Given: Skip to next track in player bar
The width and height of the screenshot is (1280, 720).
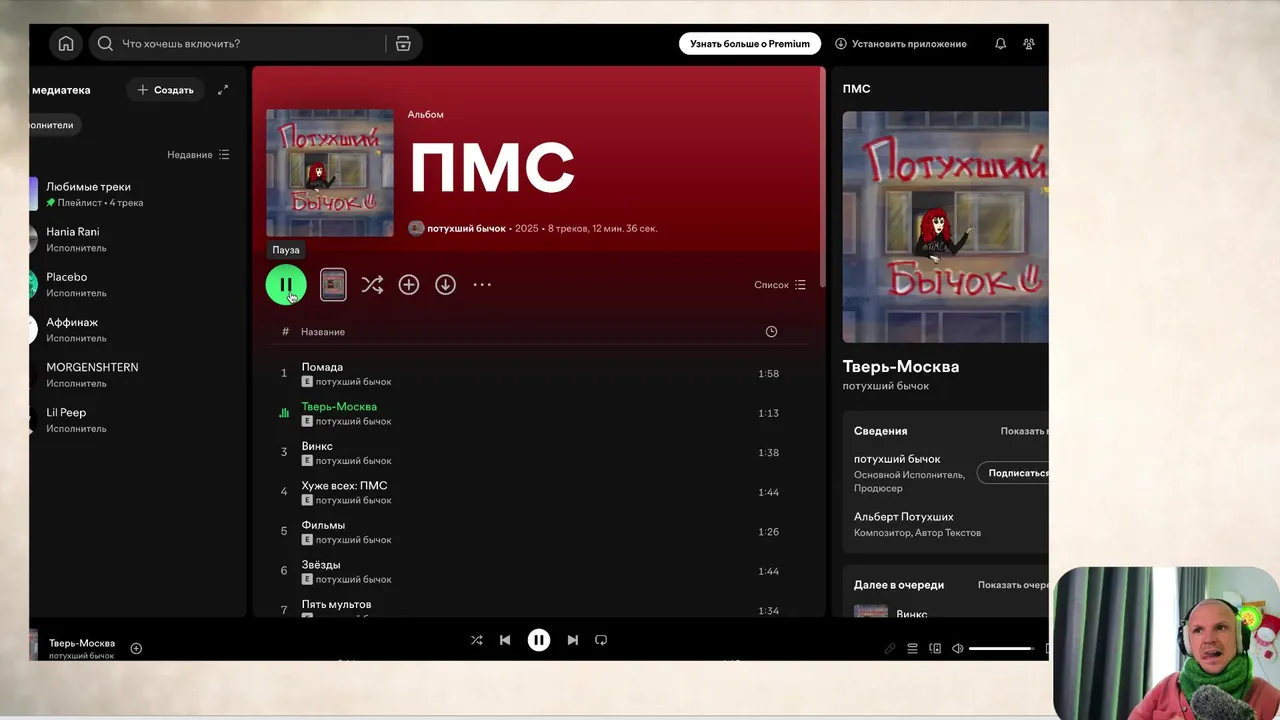Looking at the screenshot, I should coord(572,640).
